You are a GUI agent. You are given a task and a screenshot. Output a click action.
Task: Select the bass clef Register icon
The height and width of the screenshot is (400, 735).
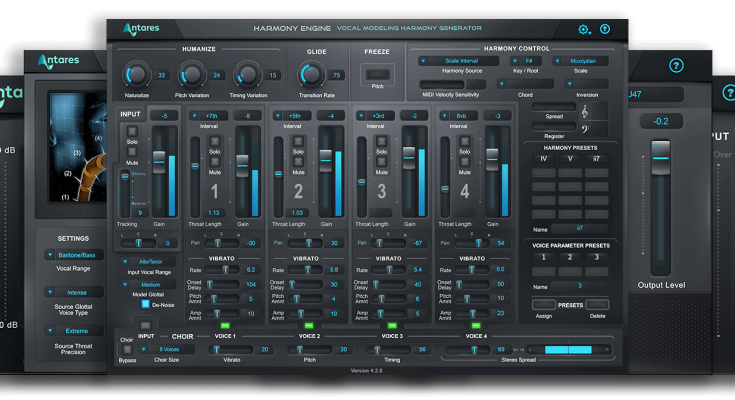coord(585,129)
